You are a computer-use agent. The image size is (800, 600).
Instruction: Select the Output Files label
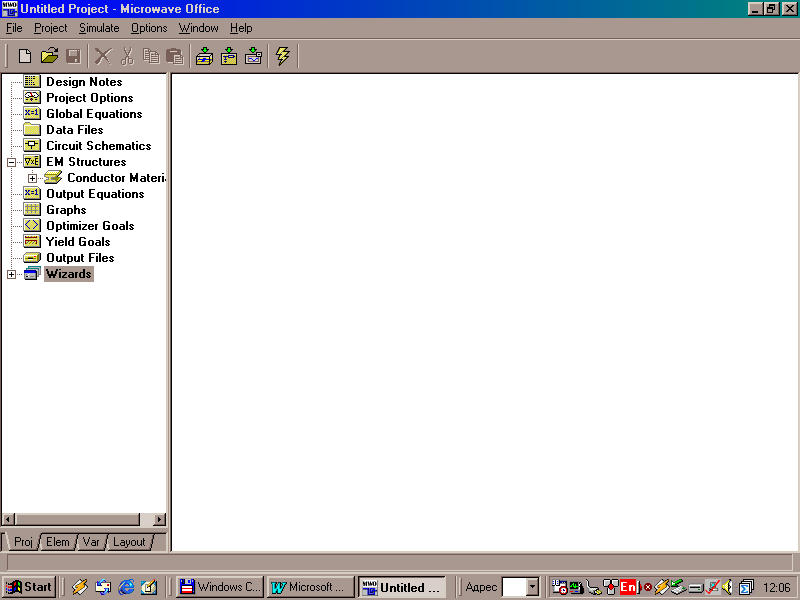point(80,258)
